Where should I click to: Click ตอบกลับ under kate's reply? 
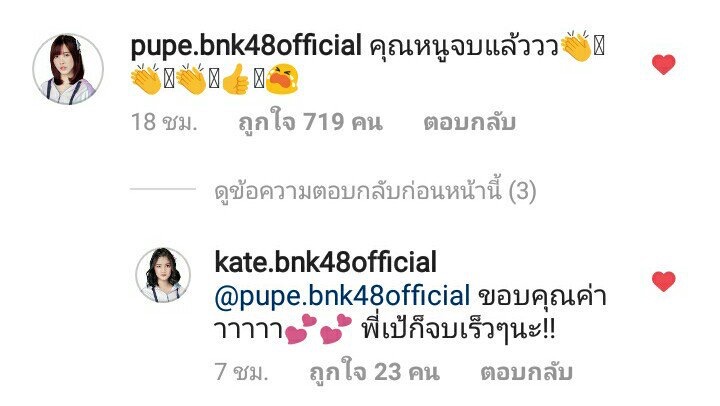(x=526, y=372)
